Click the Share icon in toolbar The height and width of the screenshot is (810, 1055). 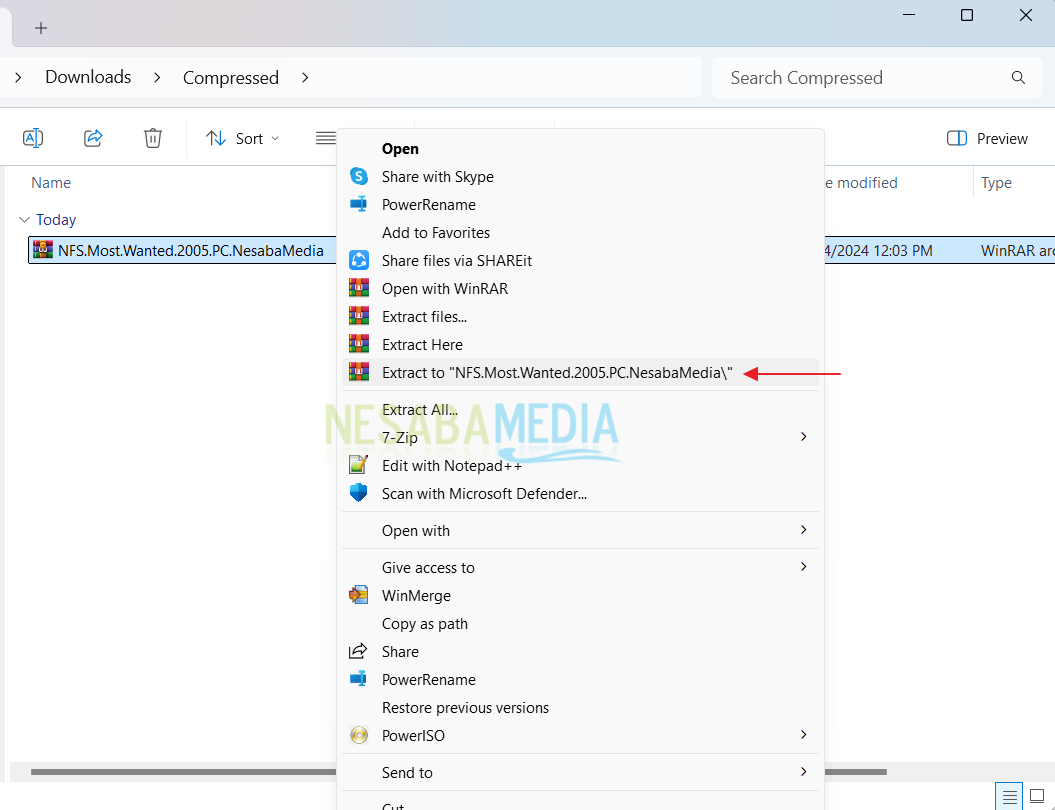tap(93, 139)
